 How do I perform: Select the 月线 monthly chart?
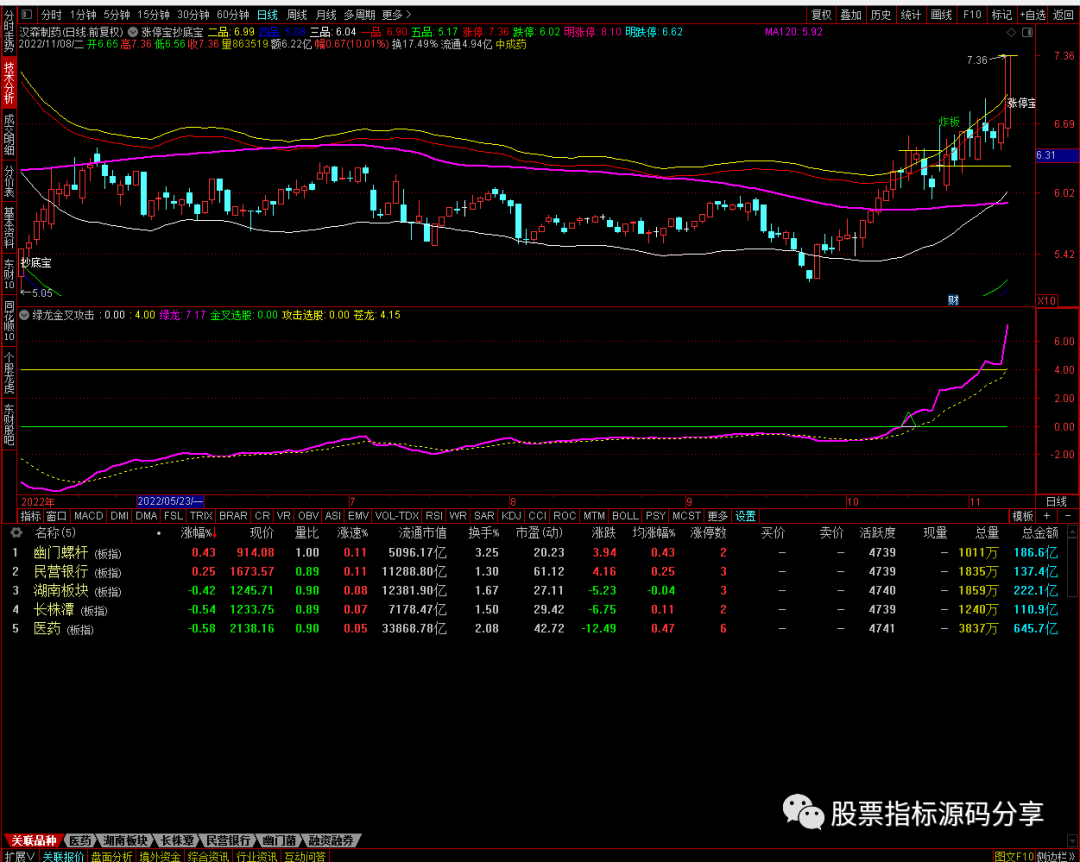tap(326, 14)
